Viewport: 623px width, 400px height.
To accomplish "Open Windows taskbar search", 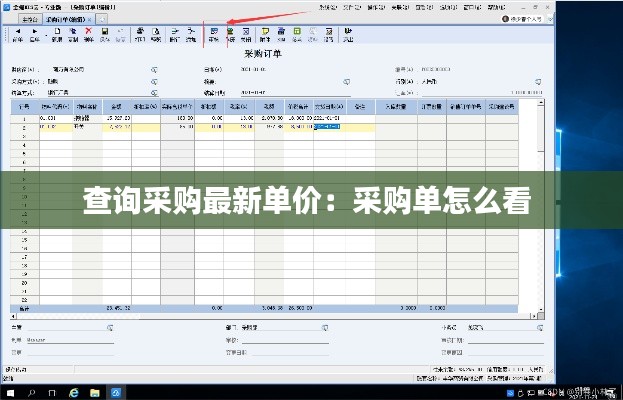I will click(31, 393).
